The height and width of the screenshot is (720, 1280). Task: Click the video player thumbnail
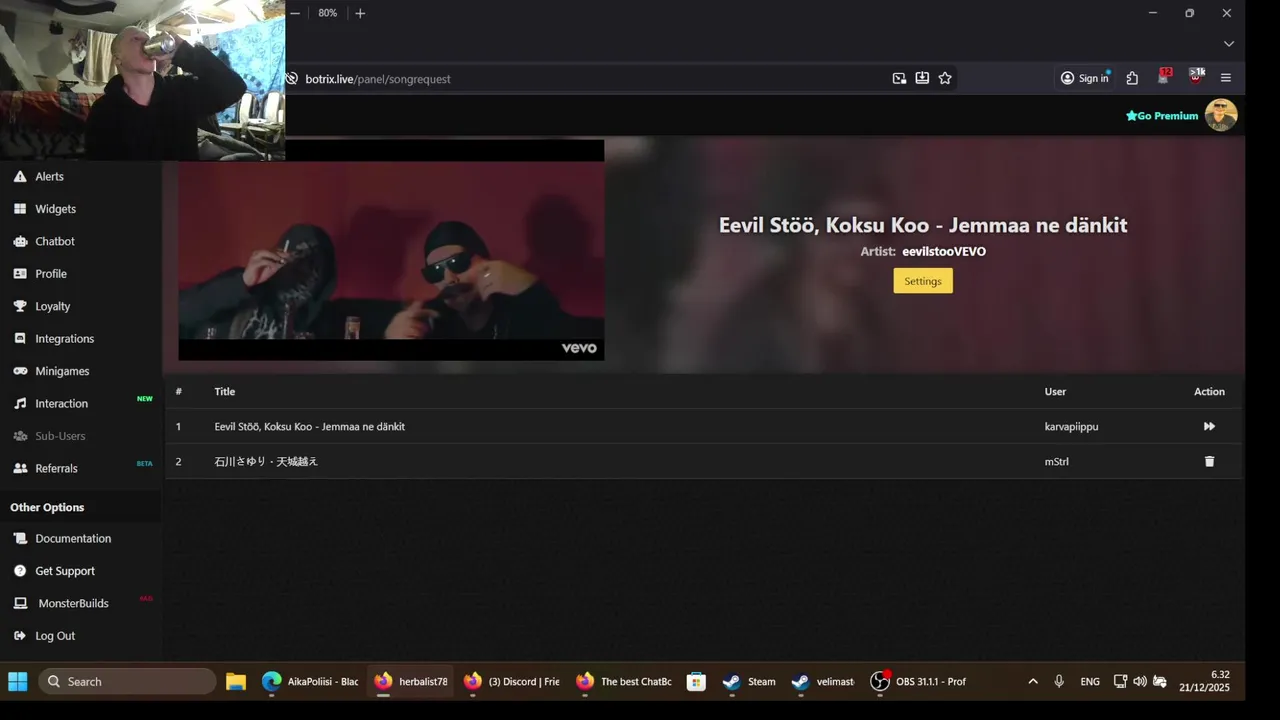click(x=391, y=250)
